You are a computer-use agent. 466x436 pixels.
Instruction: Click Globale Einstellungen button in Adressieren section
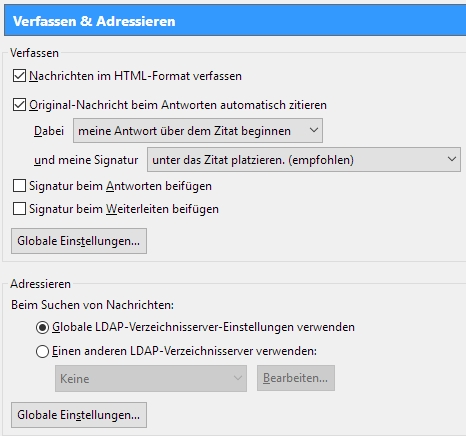click(x=79, y=415)
